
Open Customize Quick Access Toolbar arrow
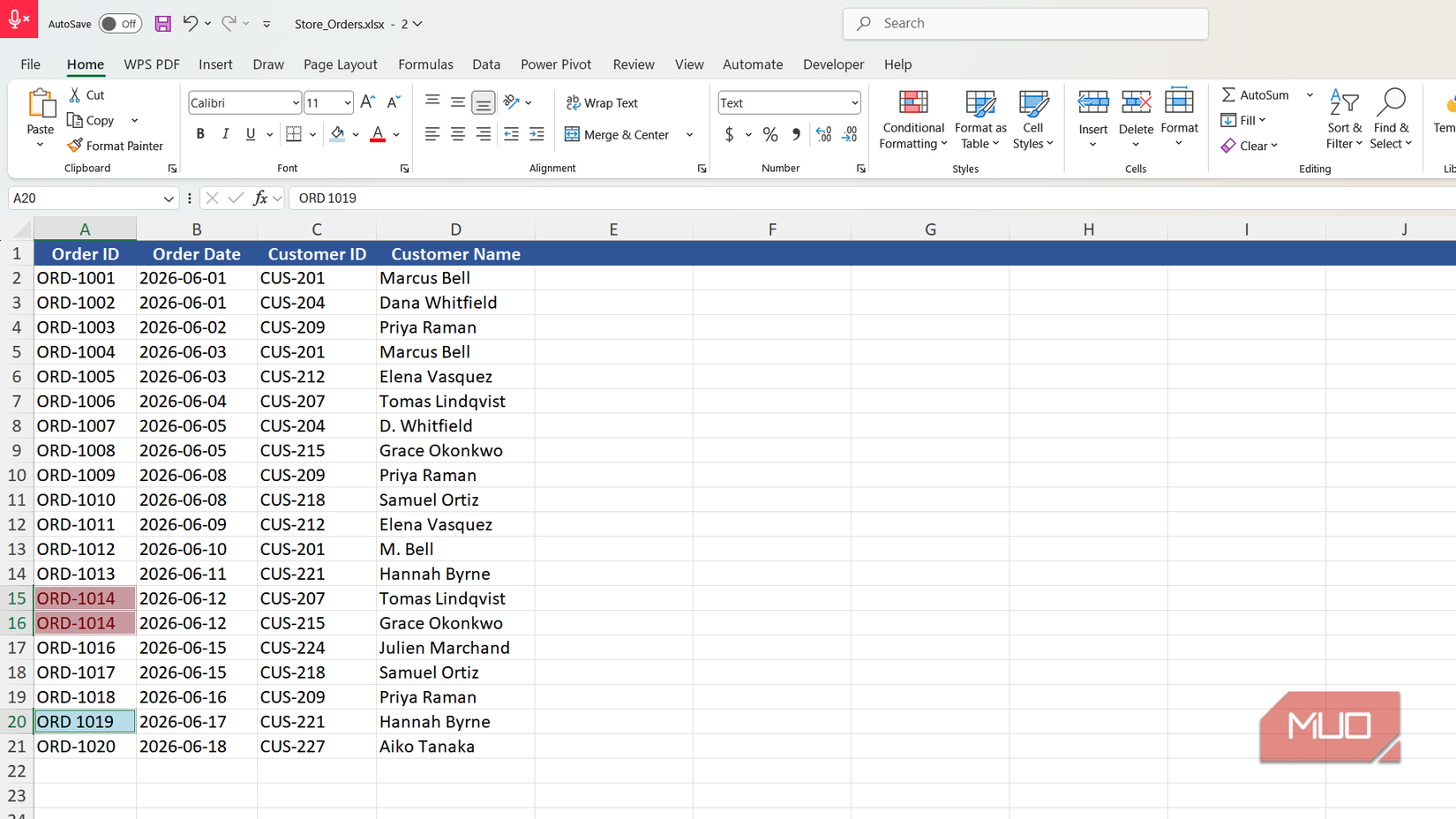pyautogui.click(x=266, y=24)
